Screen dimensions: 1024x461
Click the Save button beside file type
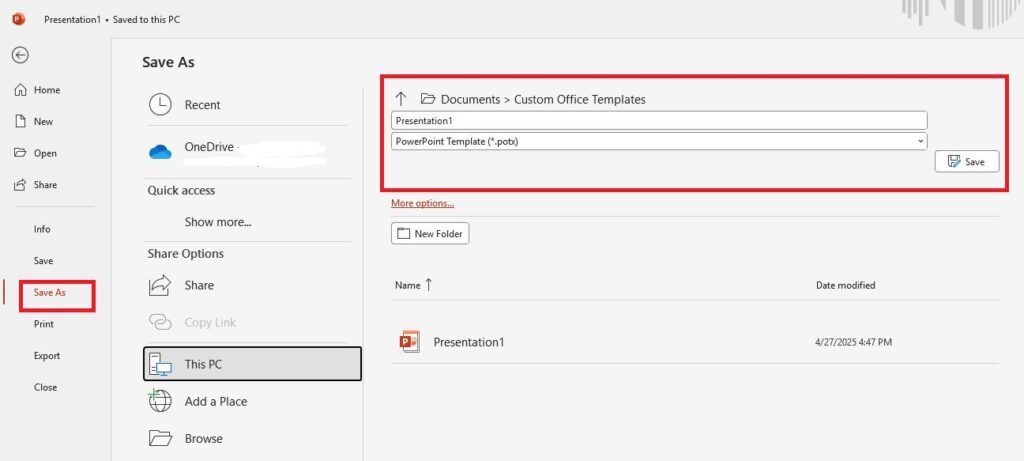pos(966,161)
